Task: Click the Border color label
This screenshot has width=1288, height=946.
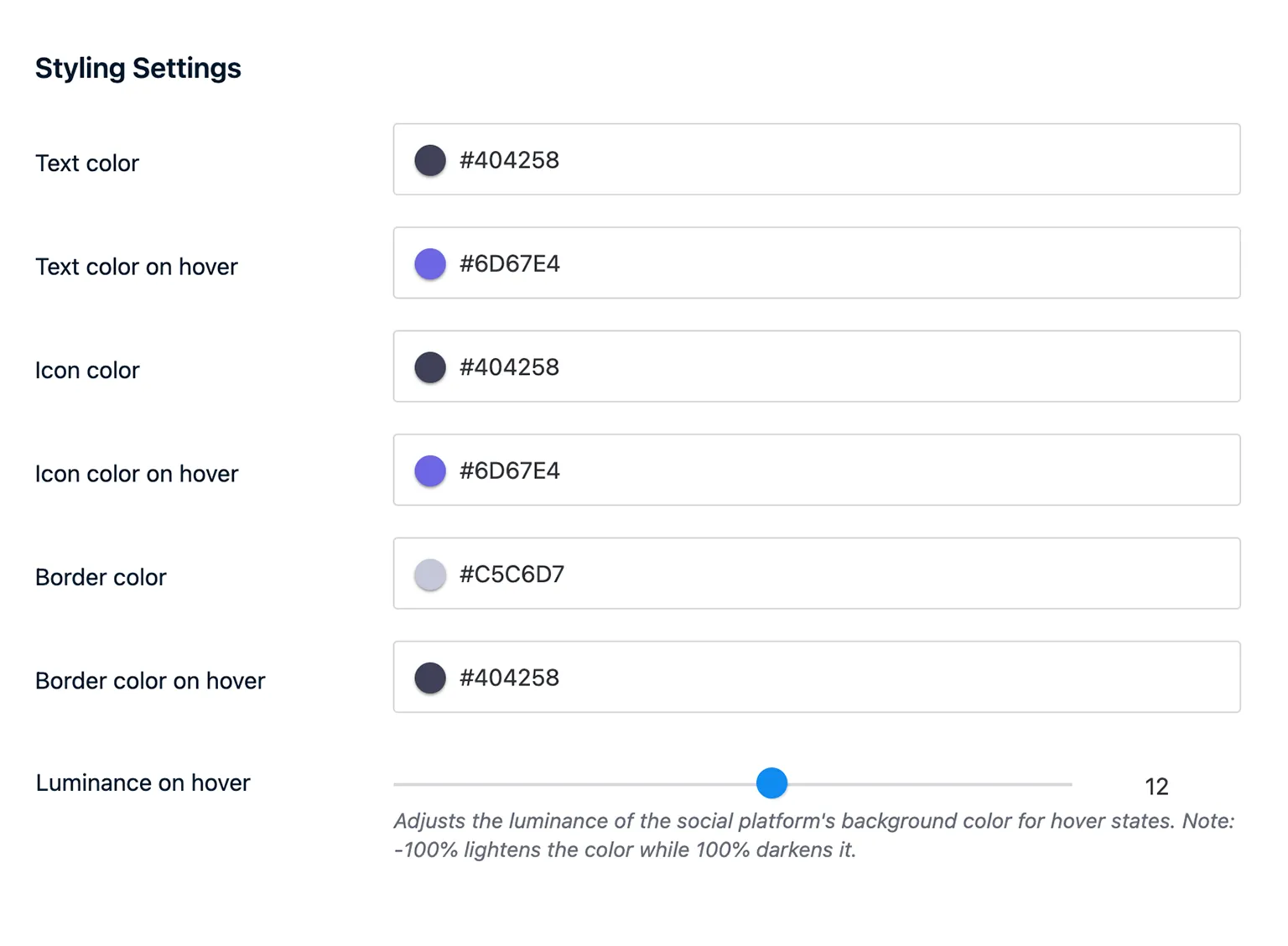Action: 101,577
